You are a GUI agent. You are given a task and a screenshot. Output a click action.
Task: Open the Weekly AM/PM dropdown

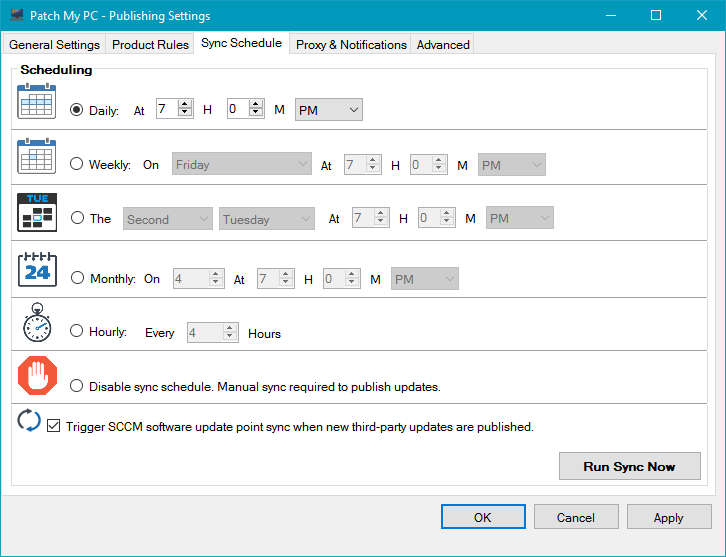point(512,165)
